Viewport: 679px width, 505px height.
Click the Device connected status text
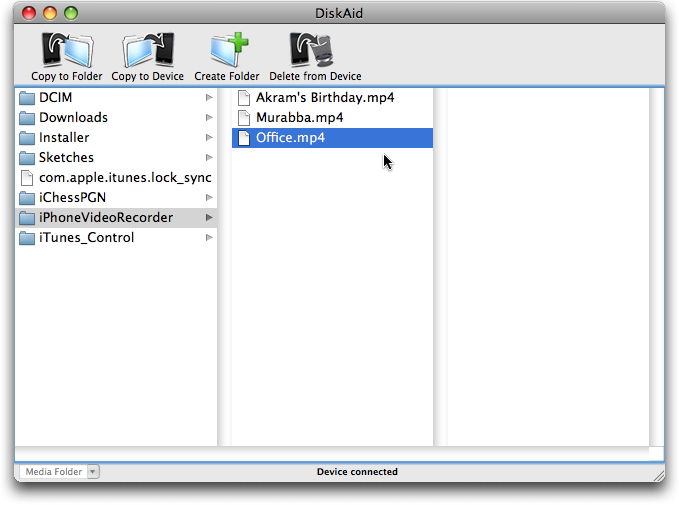point(357,472)
